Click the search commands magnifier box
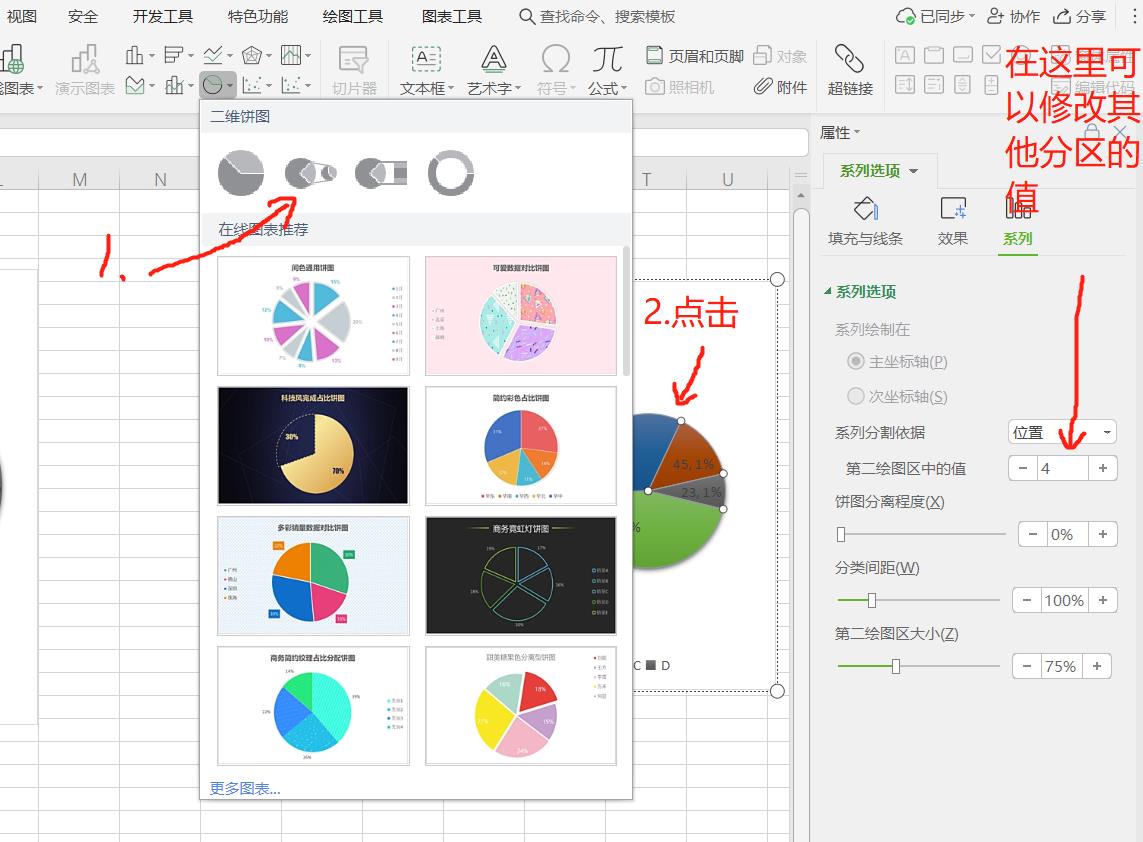The image size is (1143, 842). tap(598, 16)
